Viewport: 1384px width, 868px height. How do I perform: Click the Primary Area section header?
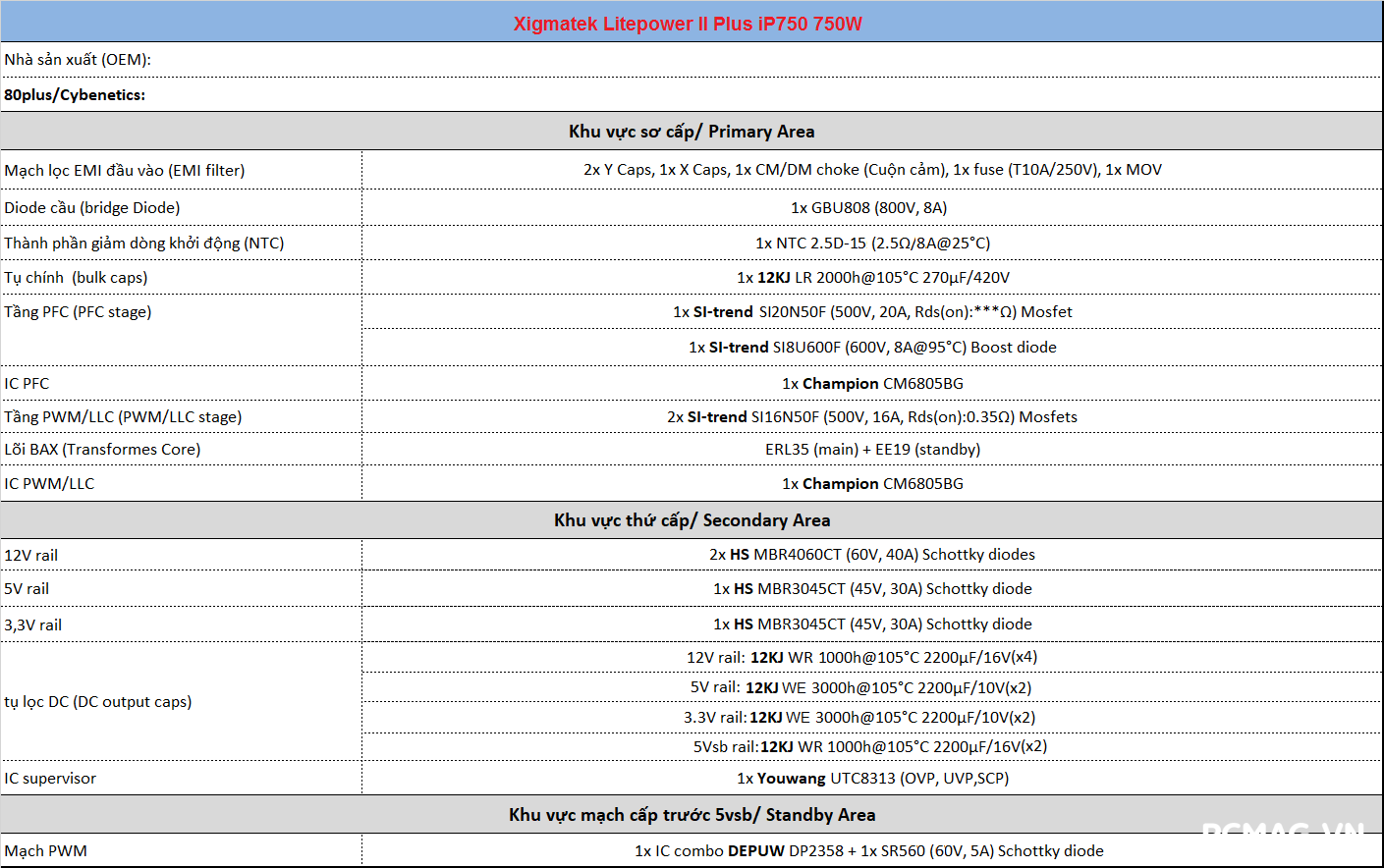[x=691, y=132]
